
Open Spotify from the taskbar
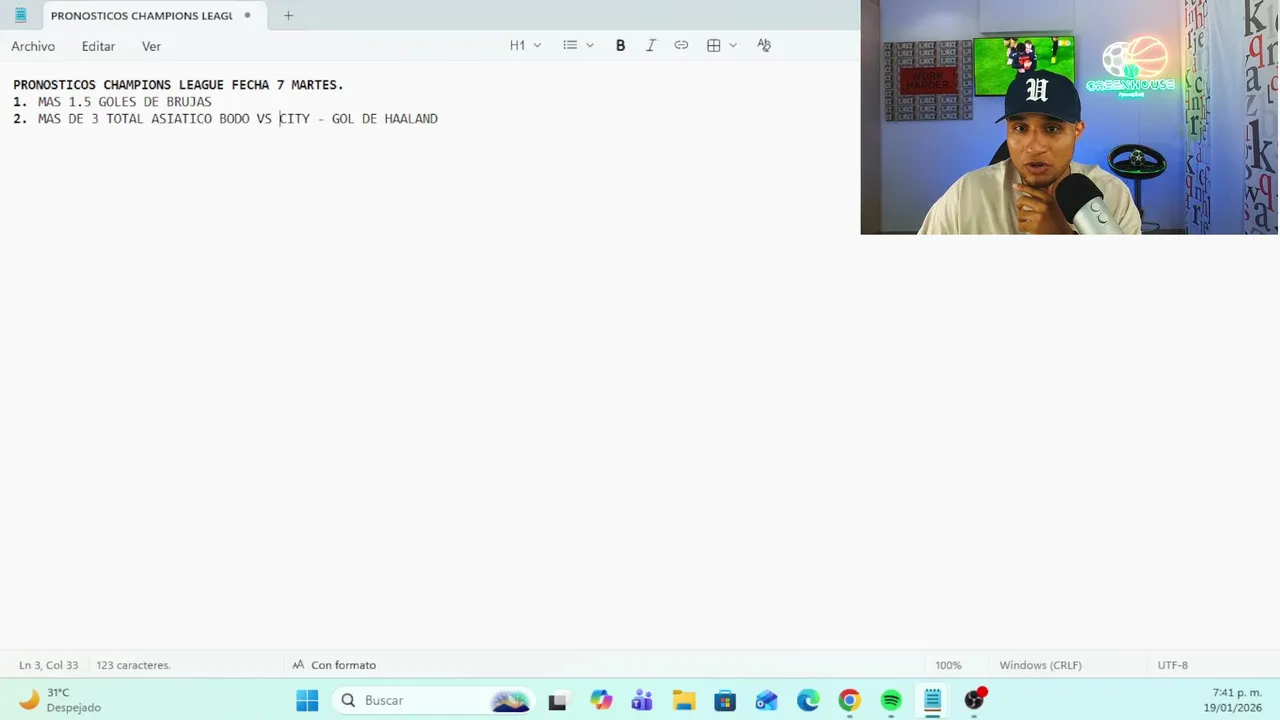tap(891, 700)
